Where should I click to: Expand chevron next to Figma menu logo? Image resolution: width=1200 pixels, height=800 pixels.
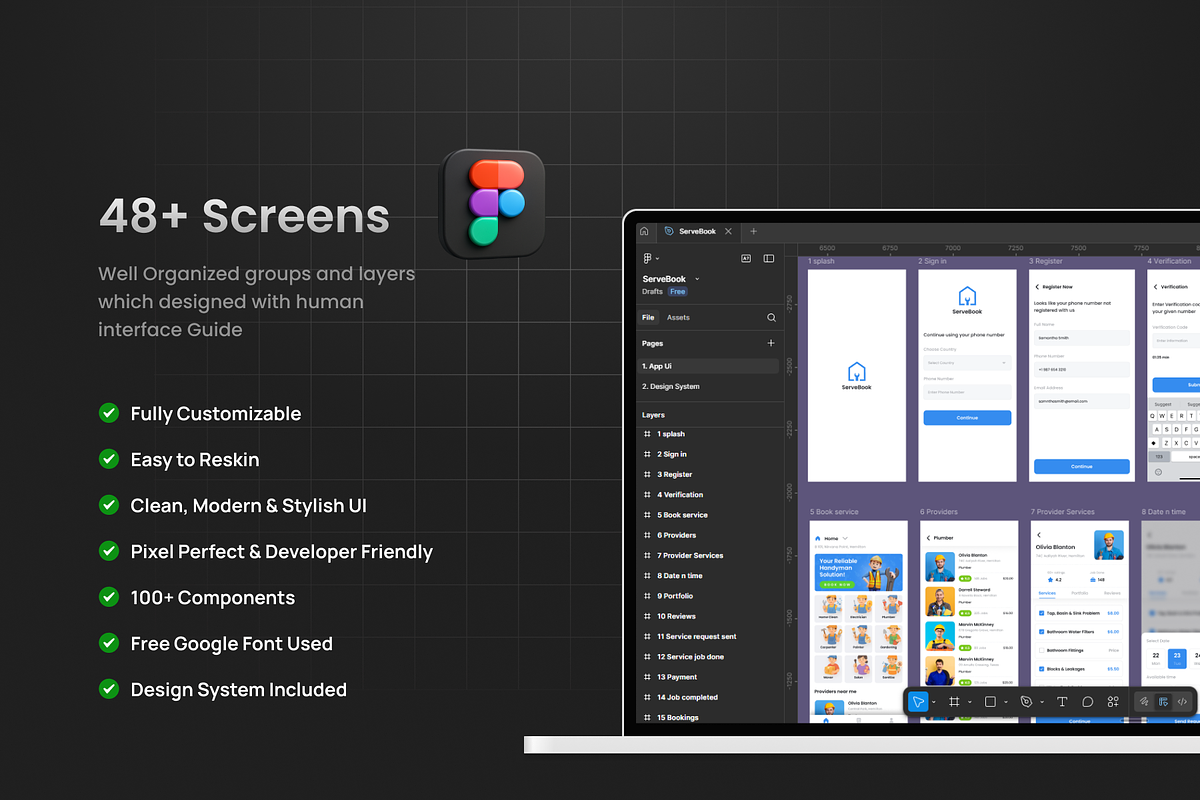click(657, 259)
